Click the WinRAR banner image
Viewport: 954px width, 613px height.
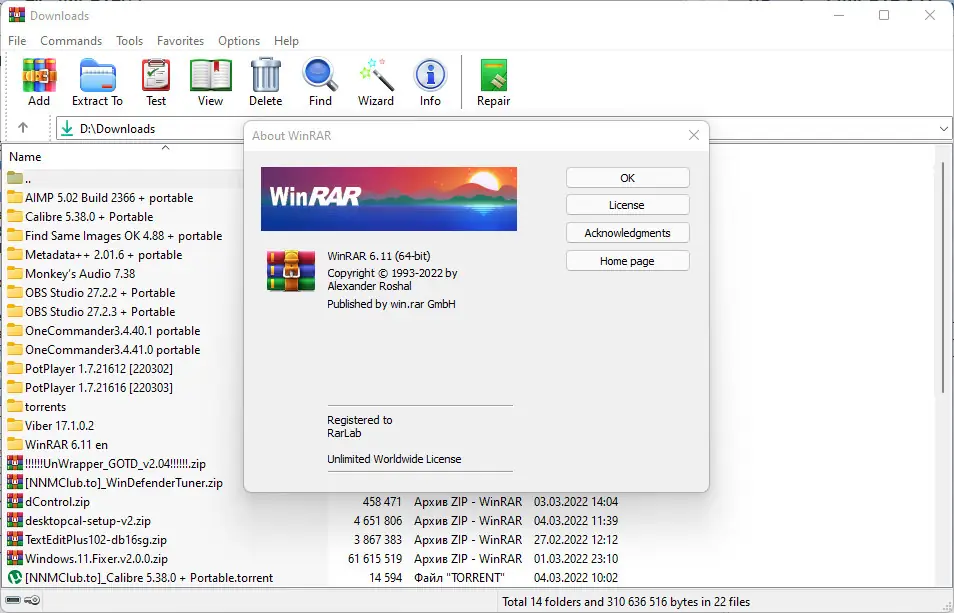[389, 199]
